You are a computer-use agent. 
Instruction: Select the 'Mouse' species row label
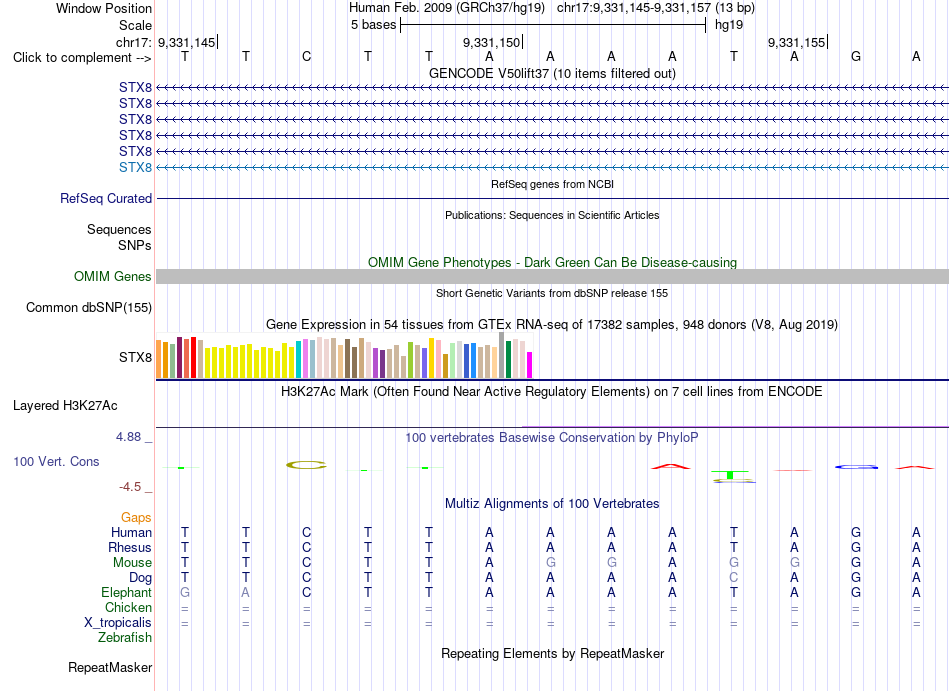coord(132,563)
